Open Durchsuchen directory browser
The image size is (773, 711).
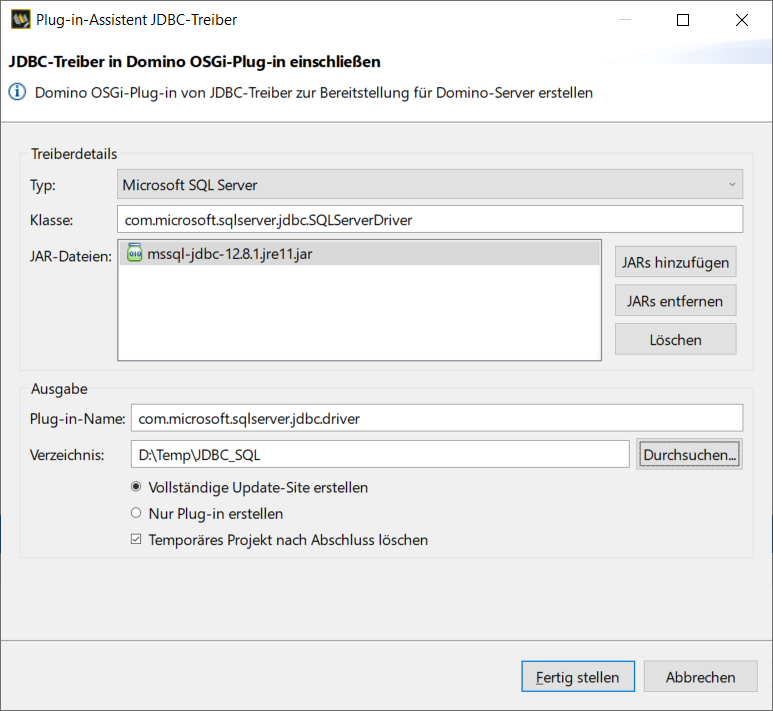pyautogui.click(x=689, y=455)
